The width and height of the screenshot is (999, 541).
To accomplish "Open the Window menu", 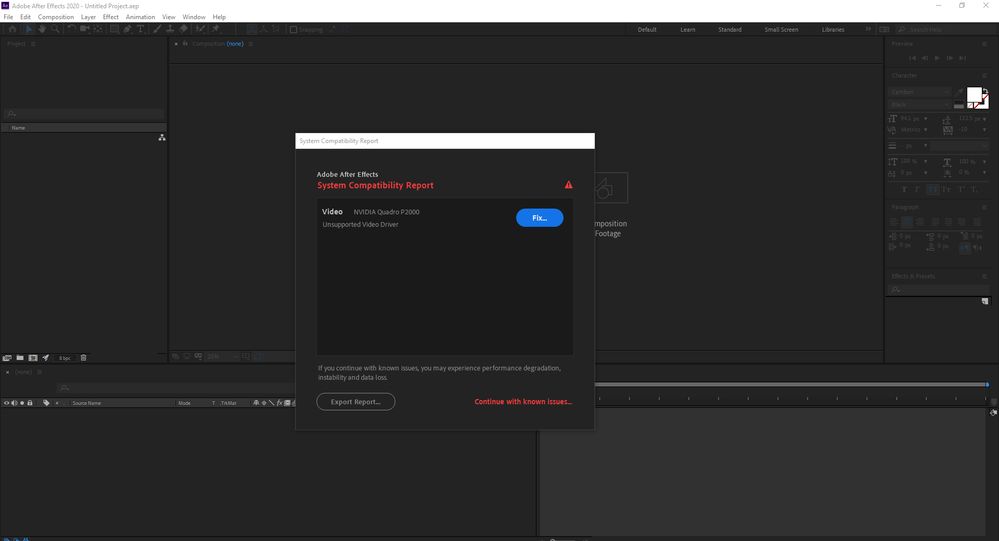I will pyautogui.click(x=194, y=17).
